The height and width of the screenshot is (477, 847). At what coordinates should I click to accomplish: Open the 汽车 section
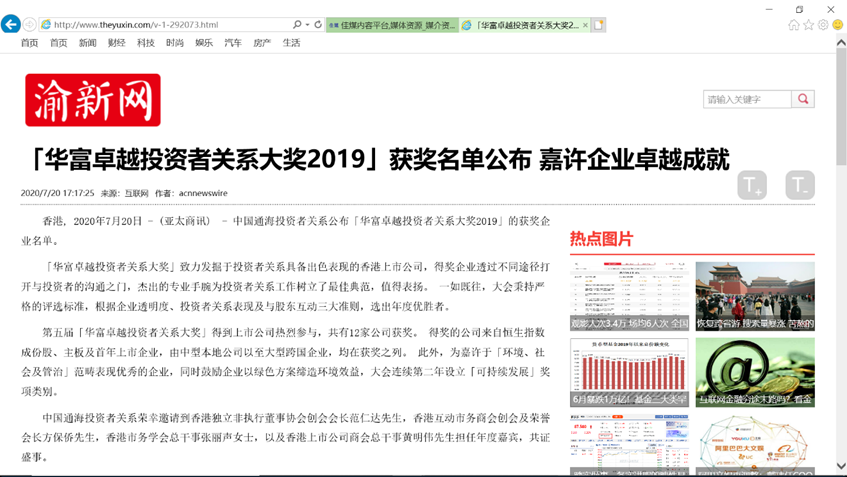coord(233,43)
